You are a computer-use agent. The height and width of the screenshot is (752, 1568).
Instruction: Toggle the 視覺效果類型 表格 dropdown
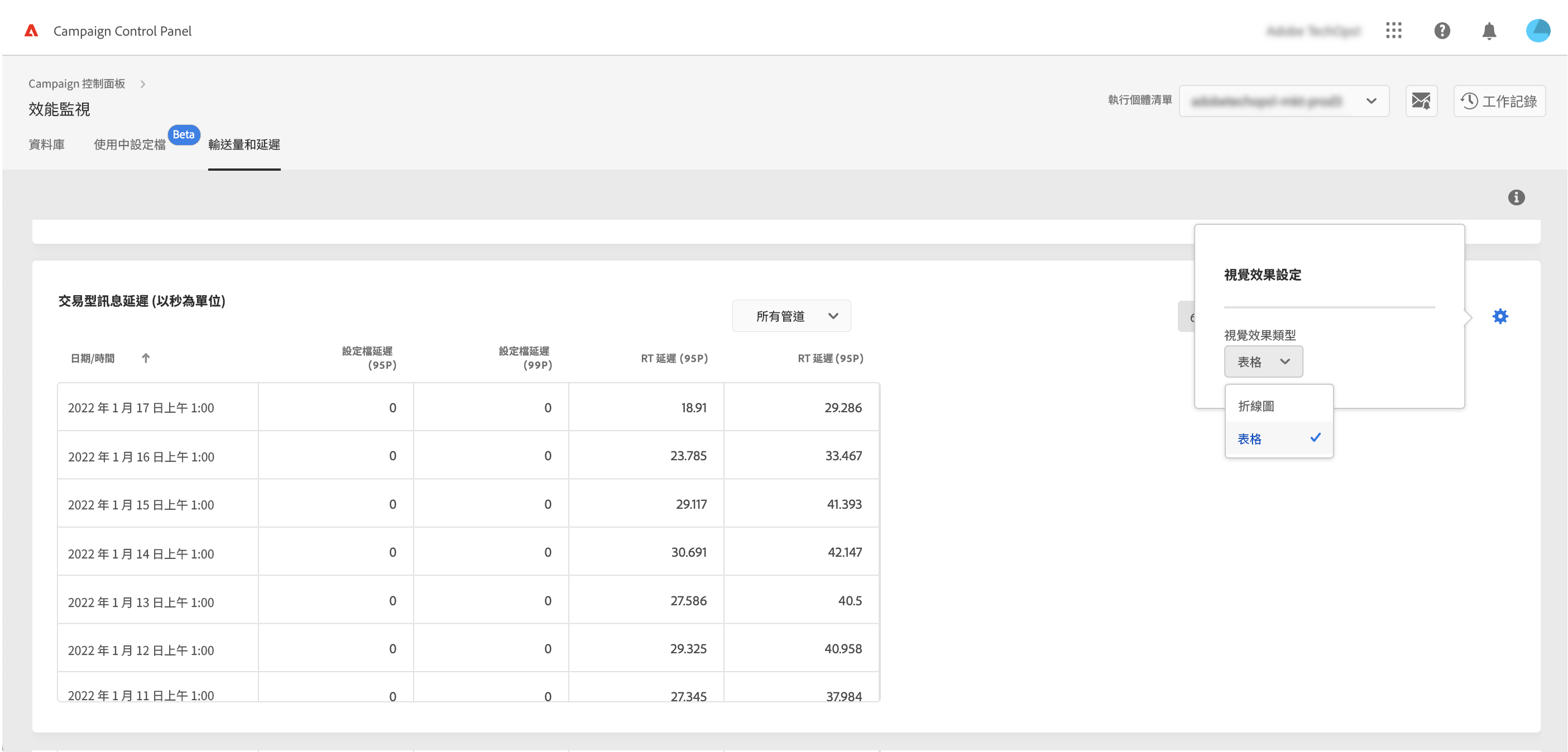[1263, 362]
